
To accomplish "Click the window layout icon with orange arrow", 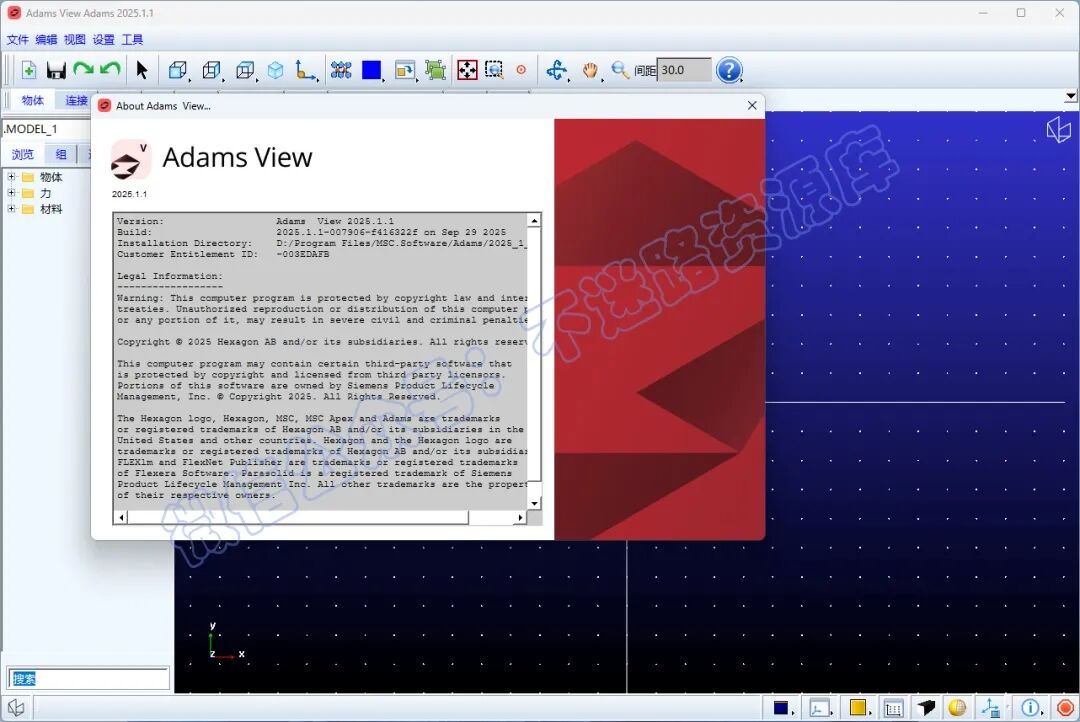I will tap(405, 70).
